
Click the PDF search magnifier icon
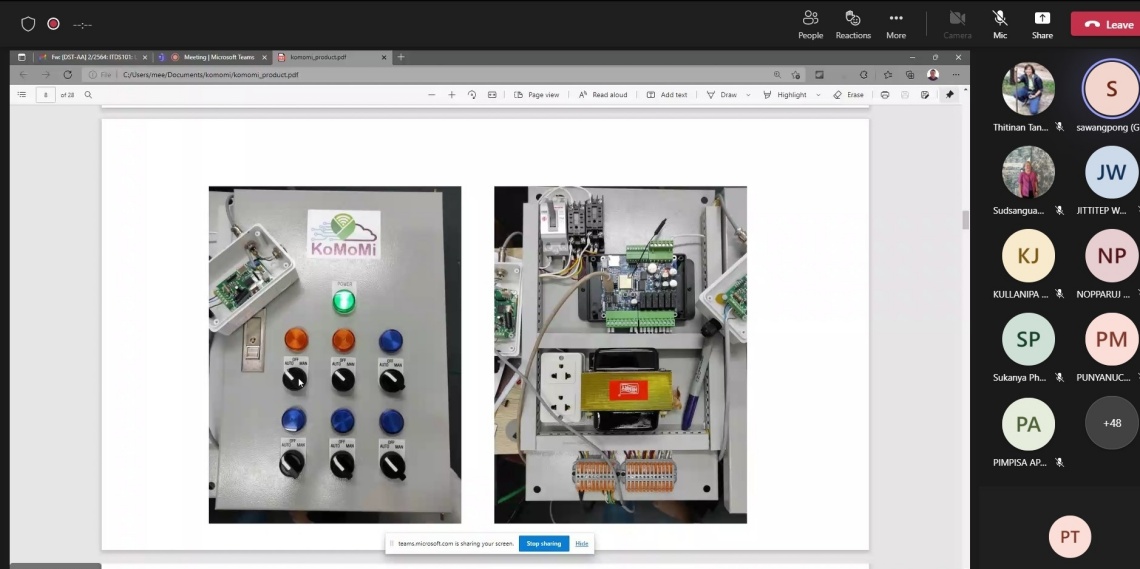click(88, 95)
